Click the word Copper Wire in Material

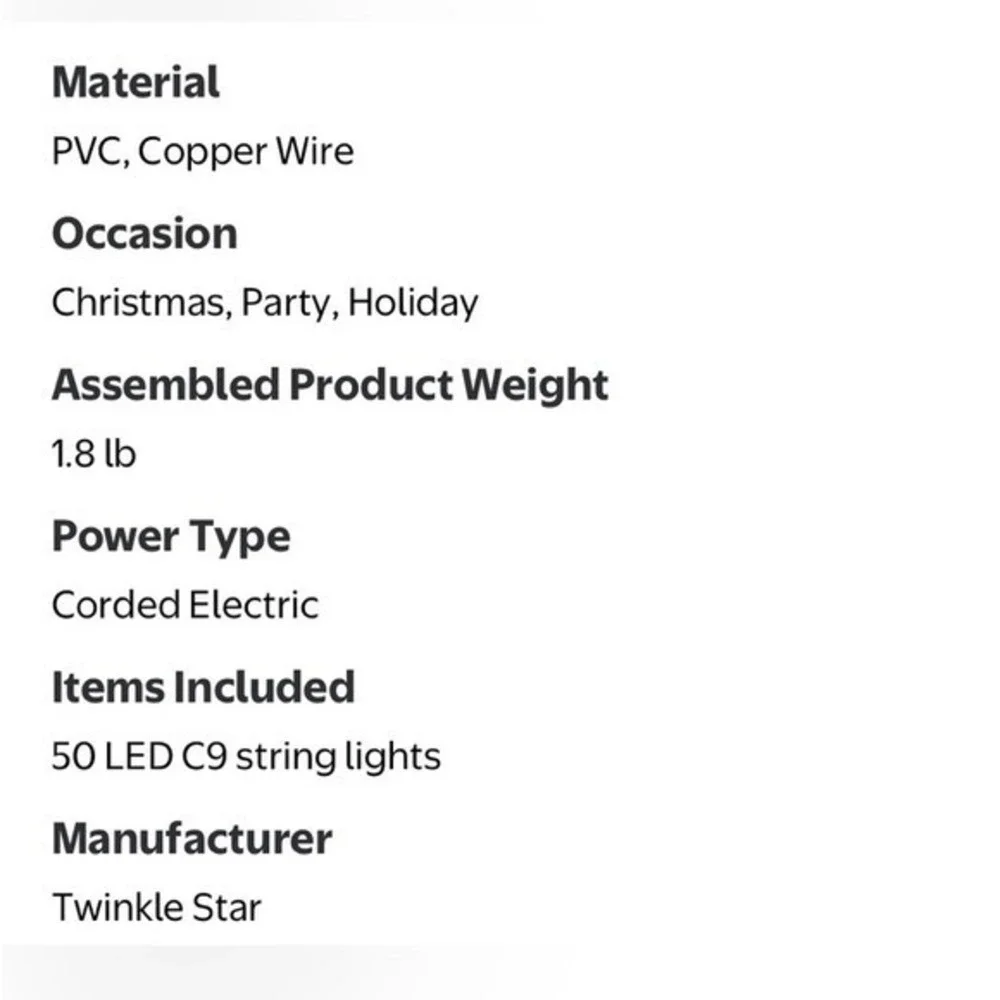click(246, 153)
